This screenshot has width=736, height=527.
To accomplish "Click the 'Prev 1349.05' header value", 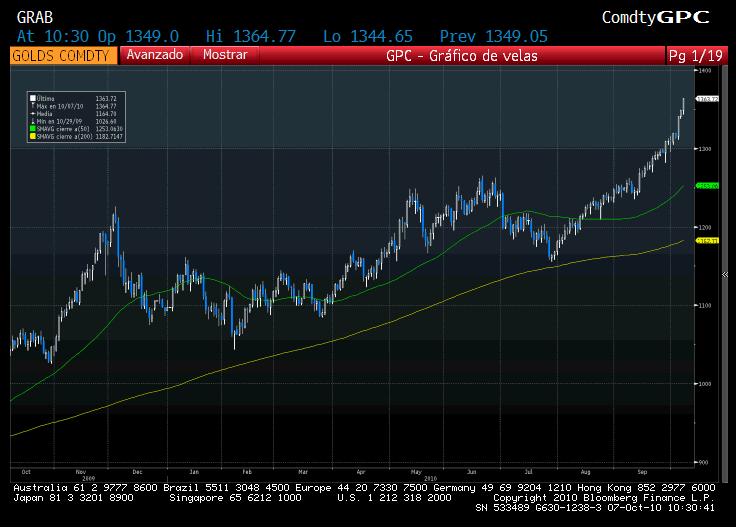I will pos(493,36).
